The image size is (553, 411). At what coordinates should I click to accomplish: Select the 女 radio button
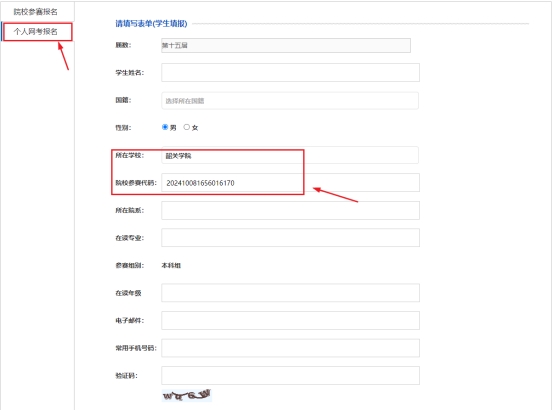click(x=187, y=127)
